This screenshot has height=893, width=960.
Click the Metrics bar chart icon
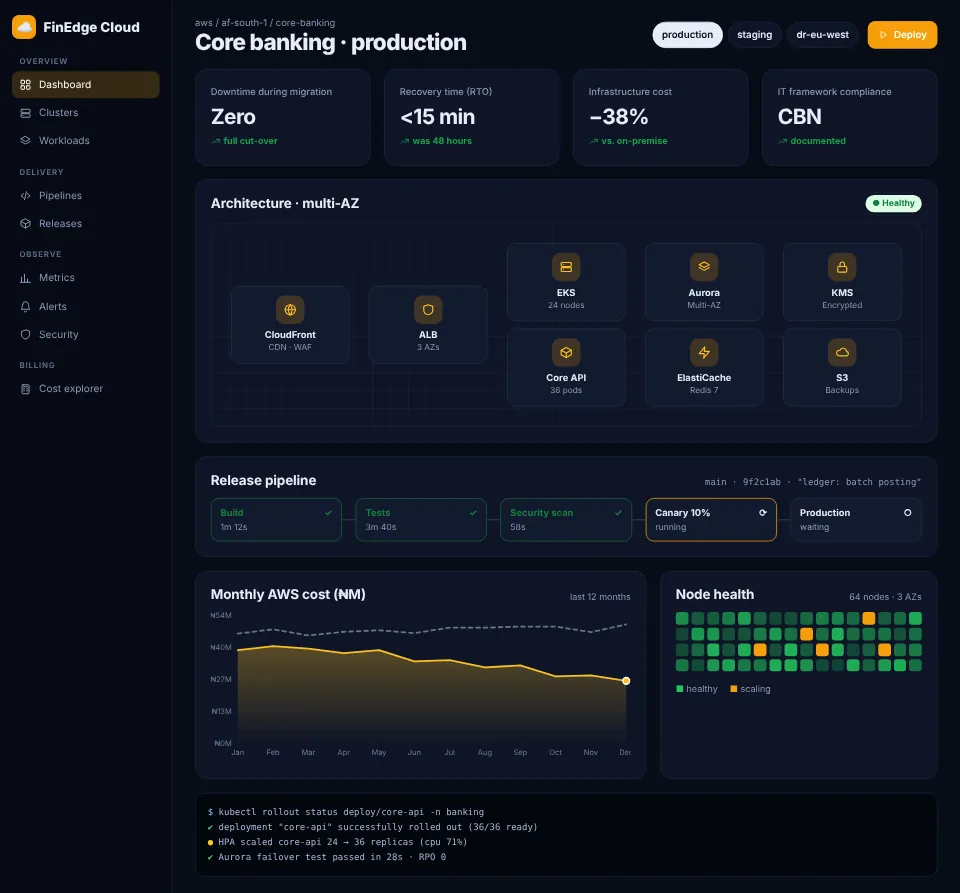click(25, 278)
